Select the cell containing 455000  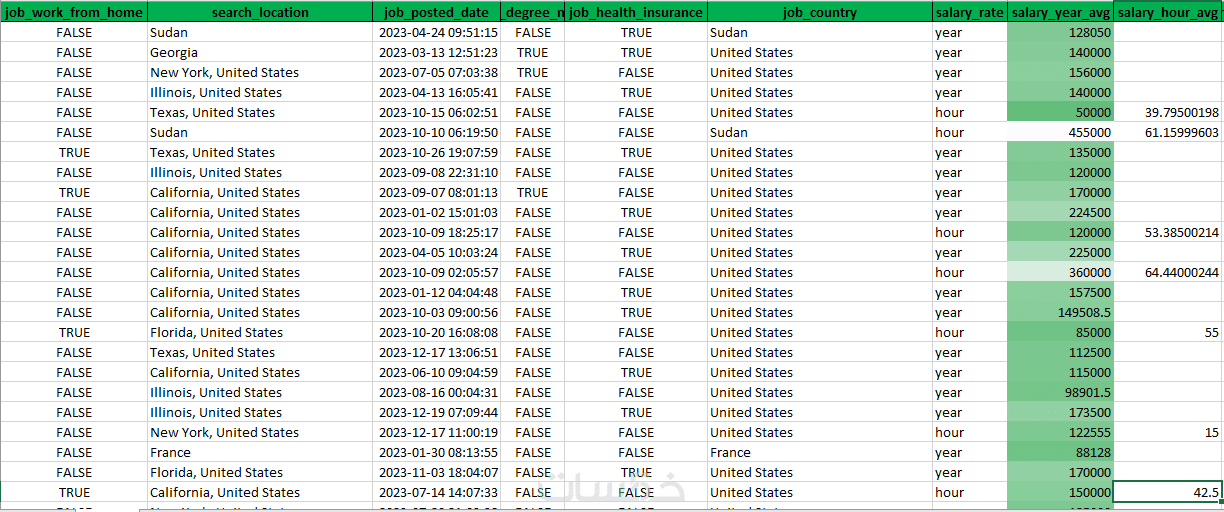1060,133
